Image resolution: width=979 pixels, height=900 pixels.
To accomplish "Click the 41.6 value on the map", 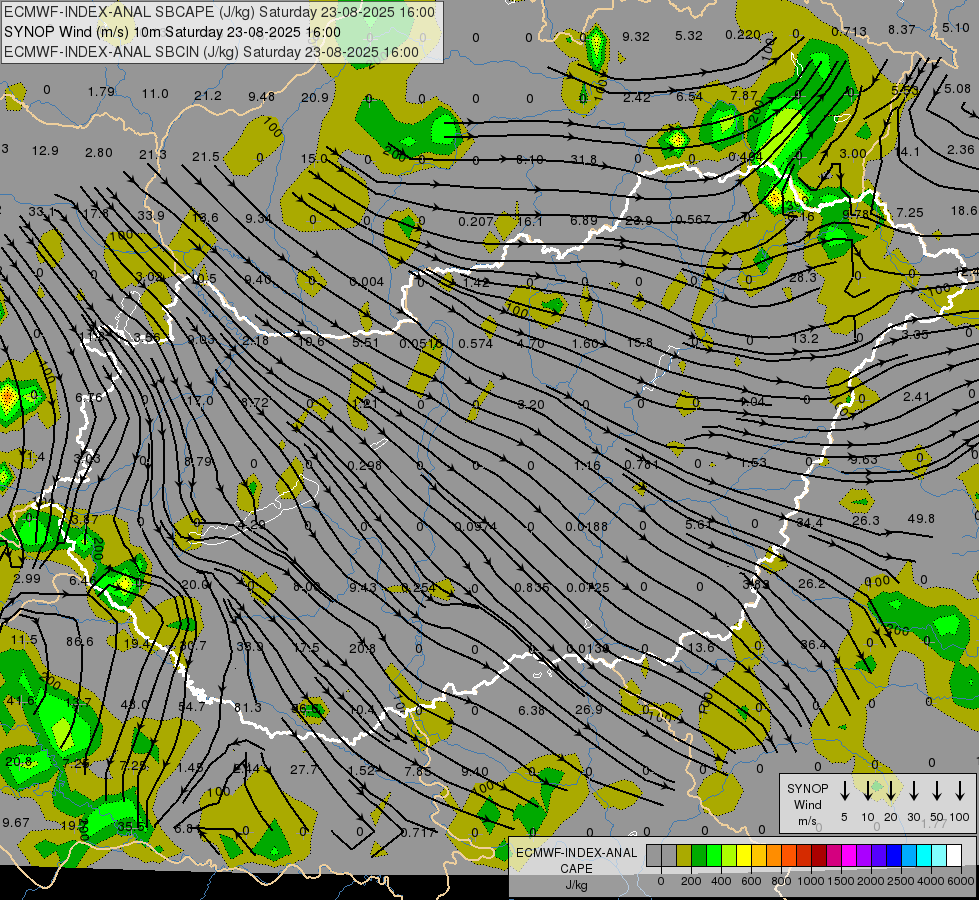I will pos(21,701).
